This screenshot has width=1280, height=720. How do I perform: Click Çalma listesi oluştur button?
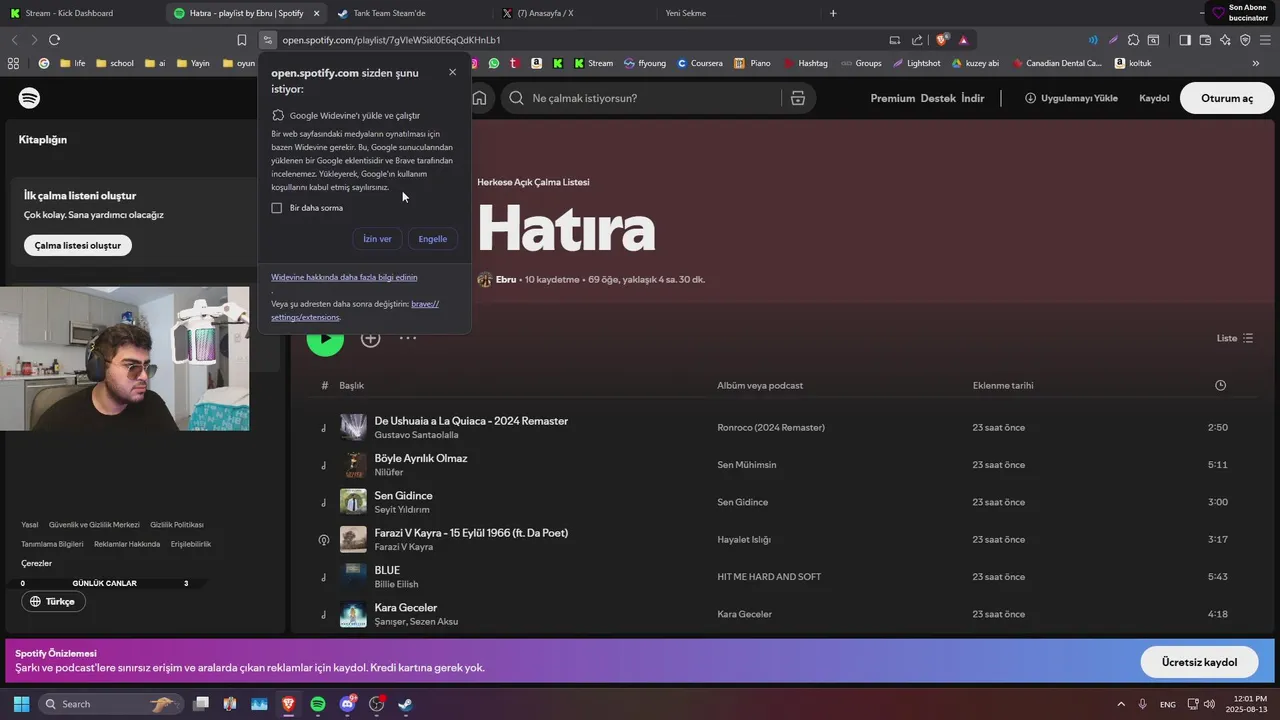(x=78, y=245)
